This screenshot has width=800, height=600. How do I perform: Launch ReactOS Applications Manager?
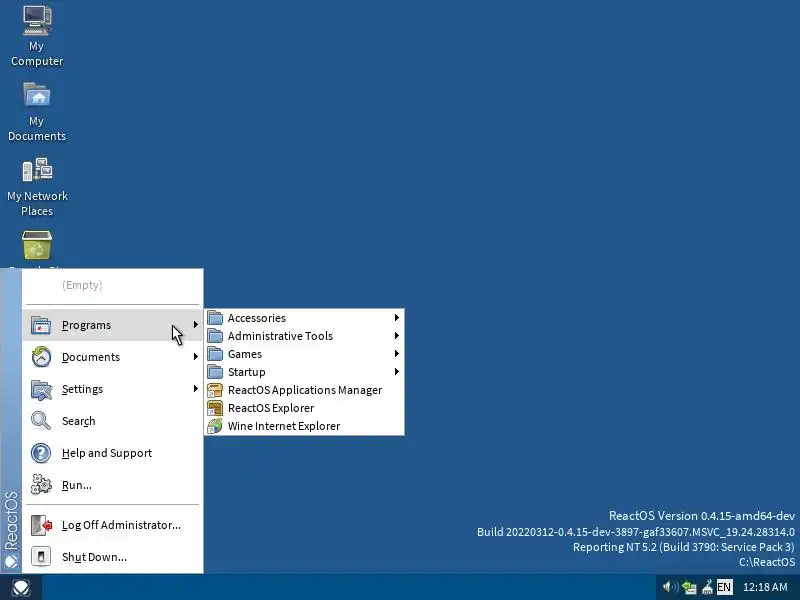coord(305,390)
